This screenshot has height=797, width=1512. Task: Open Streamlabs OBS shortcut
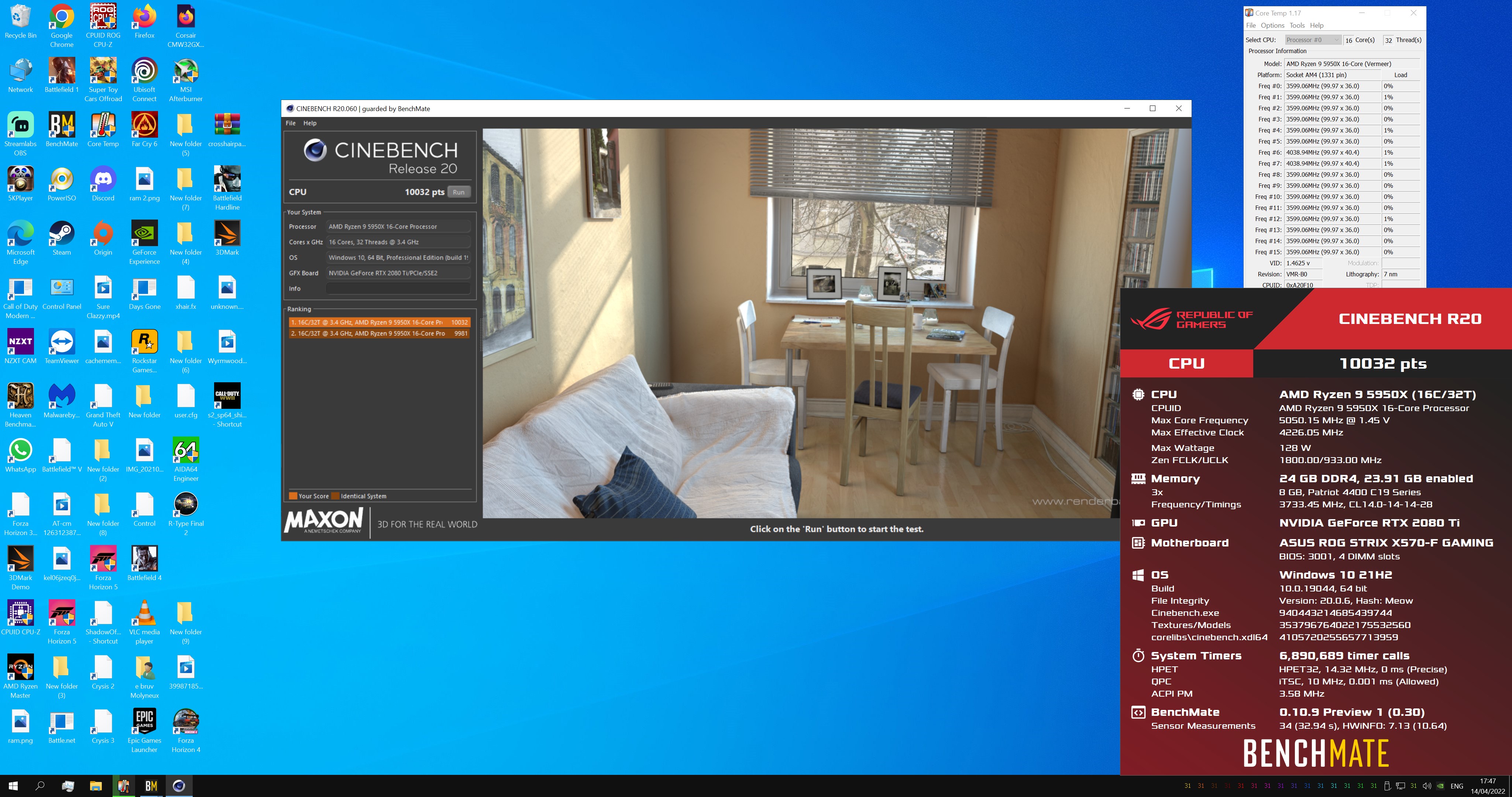pos(21,134)
